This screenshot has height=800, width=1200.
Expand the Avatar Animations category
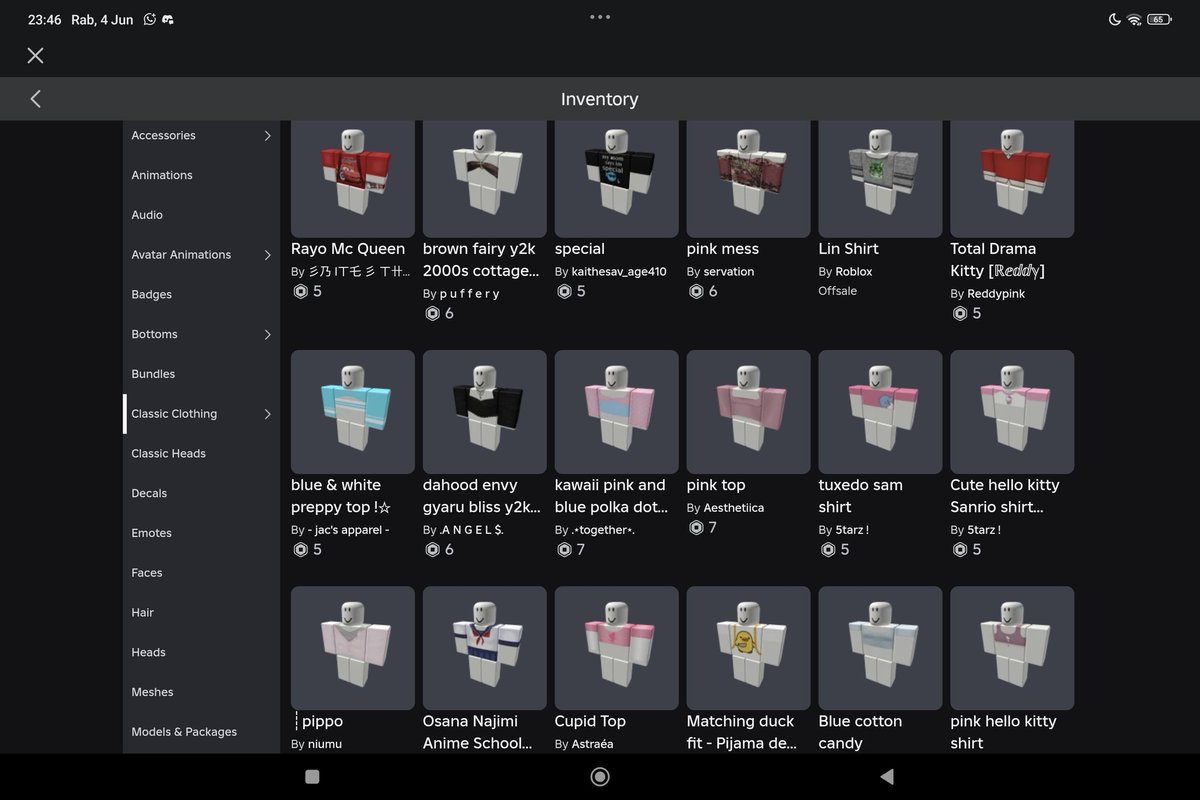point(200,254)
